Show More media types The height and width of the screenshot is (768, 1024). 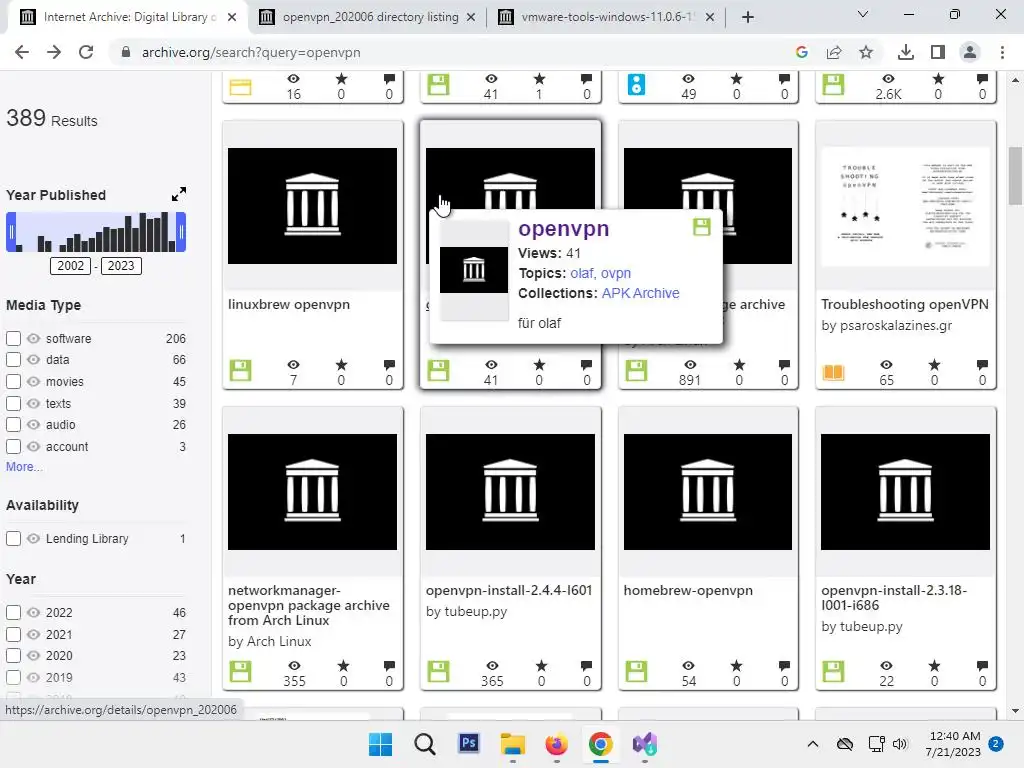[24, 467]
